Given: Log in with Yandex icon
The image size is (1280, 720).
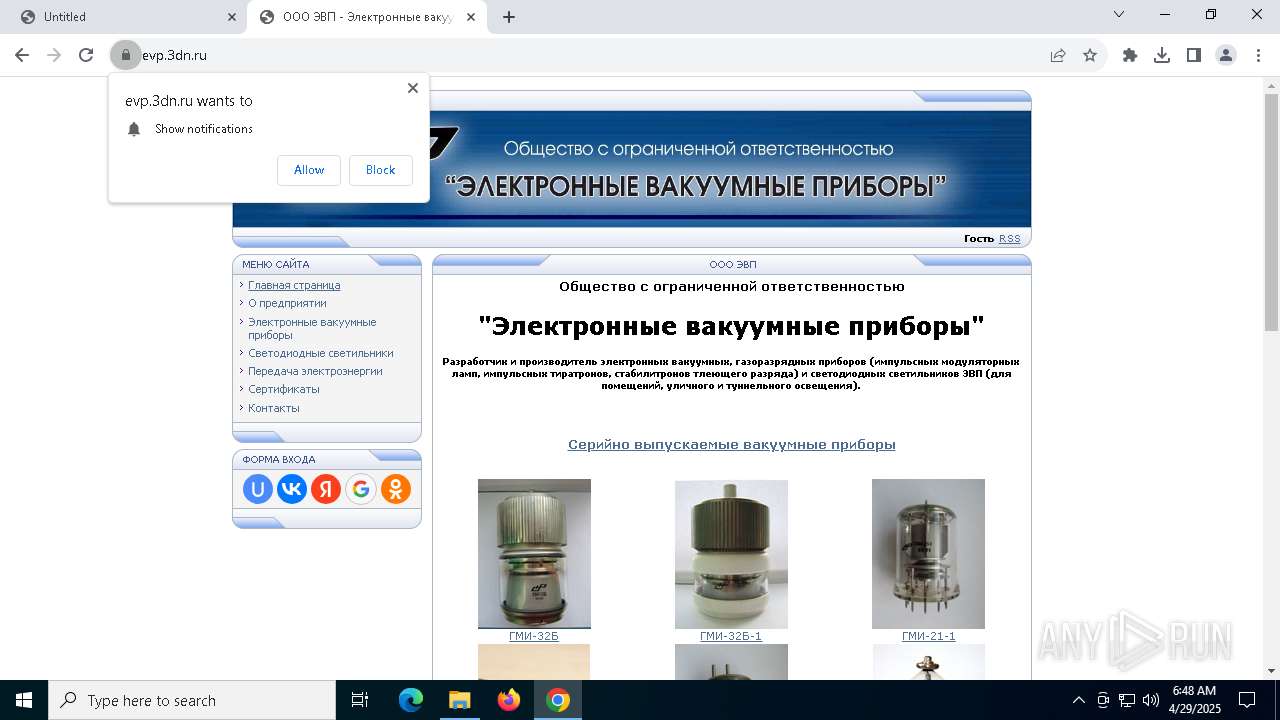Looking at the screenshot, I should tap(326, 489).
